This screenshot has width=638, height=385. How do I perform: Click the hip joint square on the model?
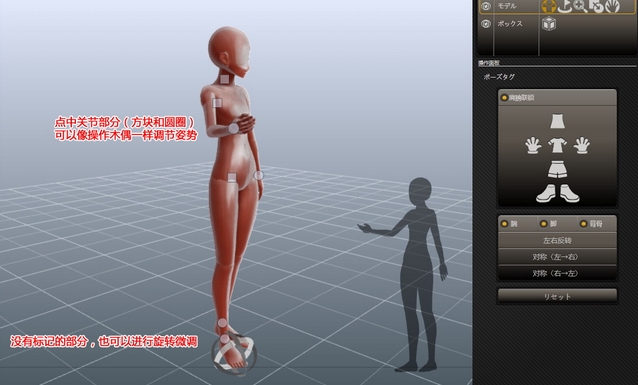point(232,177)
